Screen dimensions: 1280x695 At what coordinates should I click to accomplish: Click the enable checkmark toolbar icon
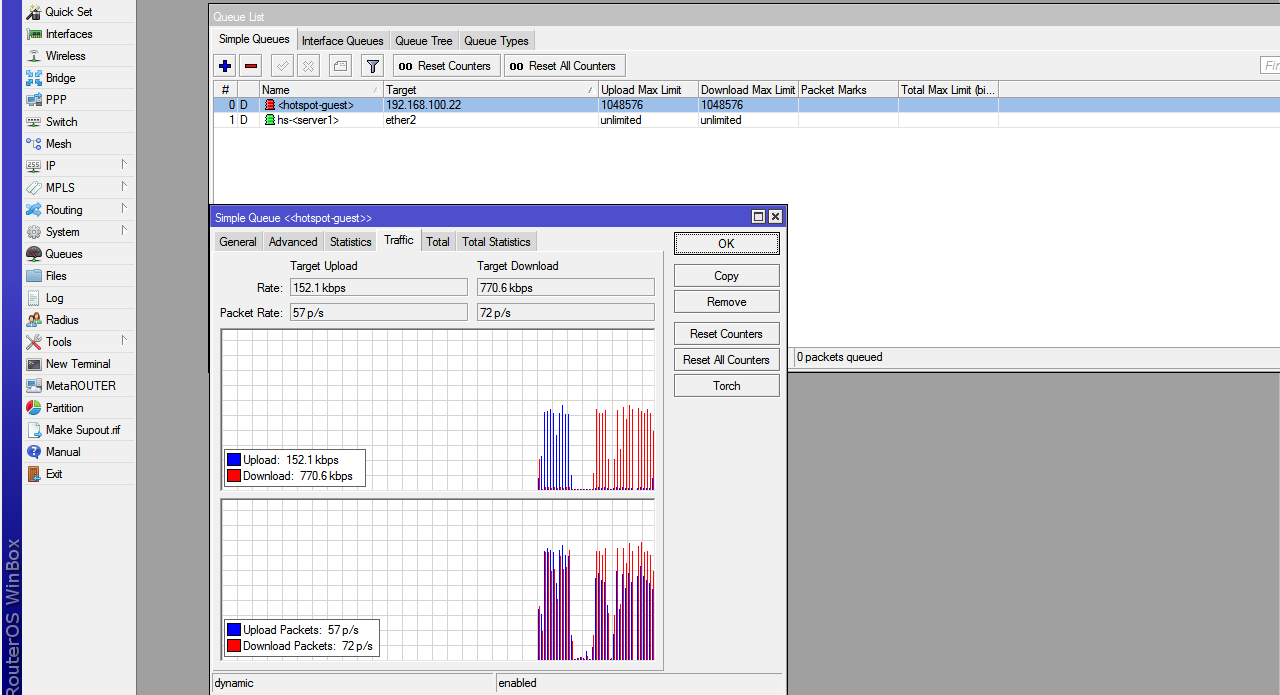click(x=282, y=66)
